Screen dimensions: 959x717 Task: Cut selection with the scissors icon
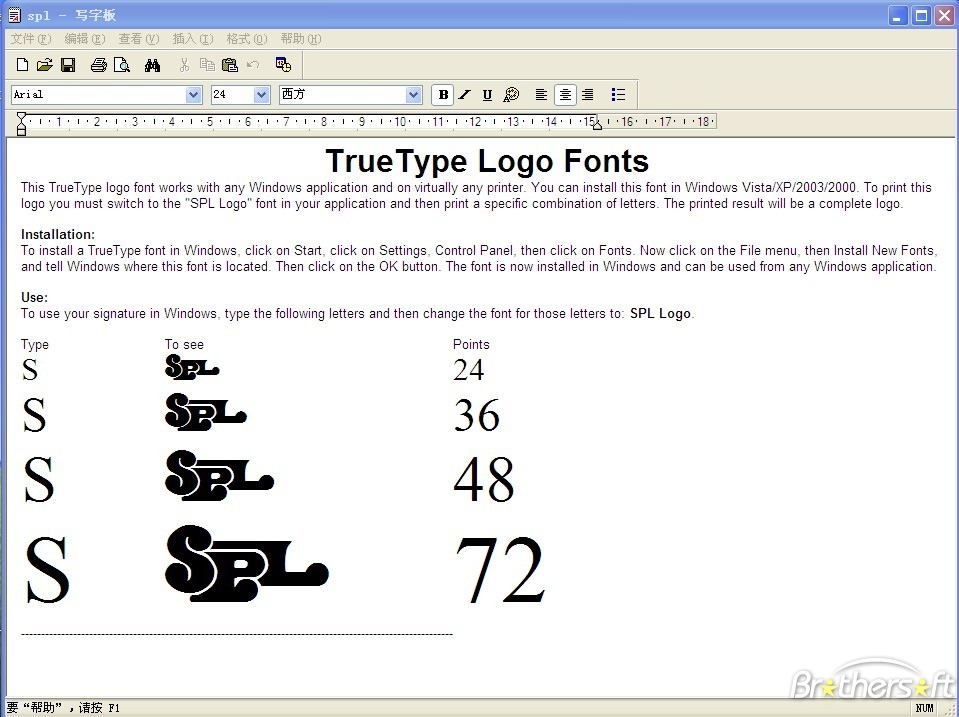click(184, 65)
